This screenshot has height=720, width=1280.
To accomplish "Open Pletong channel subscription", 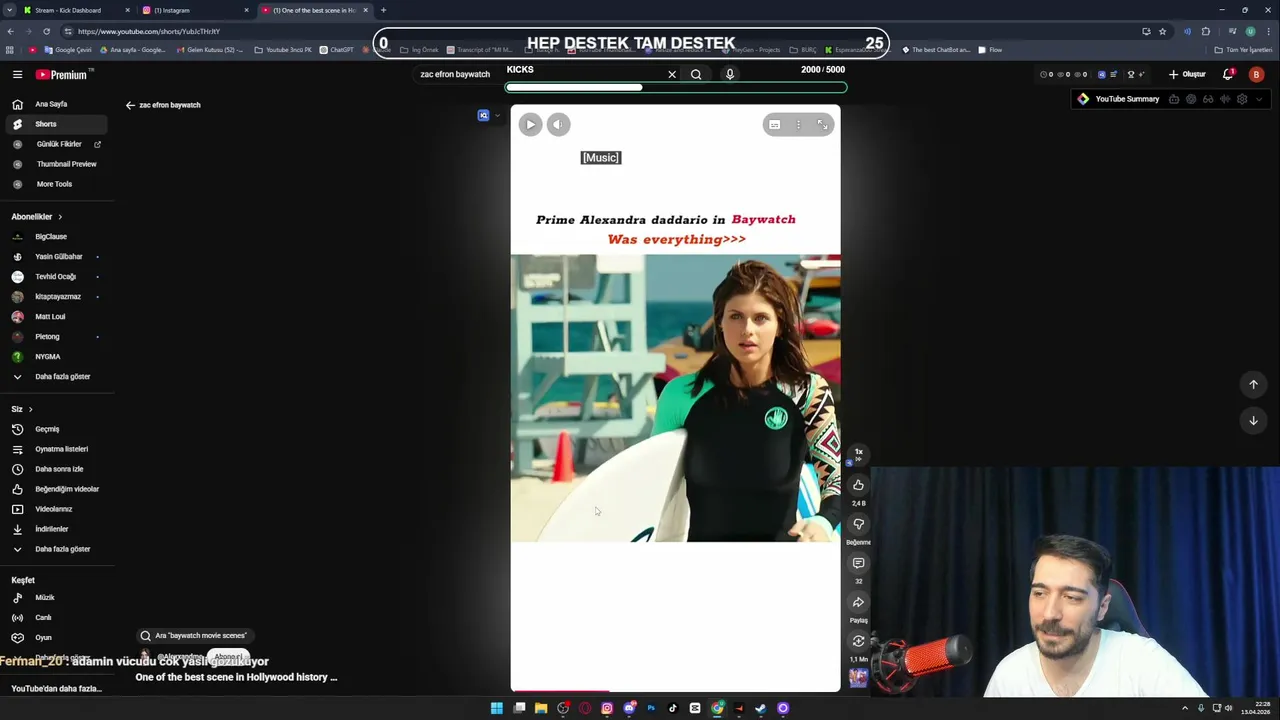I will click(x=54, y=337).
